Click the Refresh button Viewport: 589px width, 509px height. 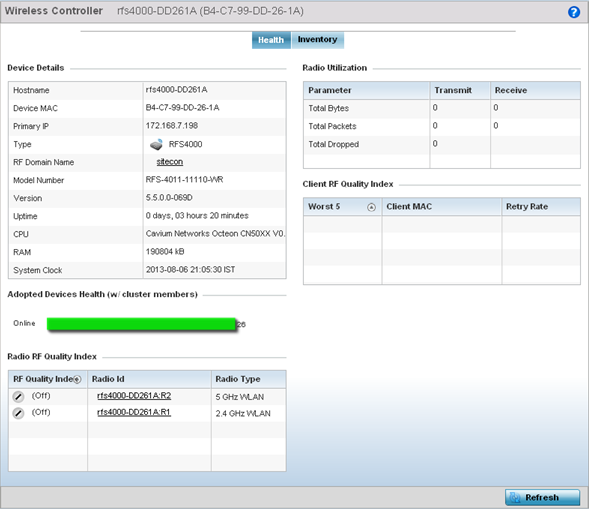coord(542,497)
